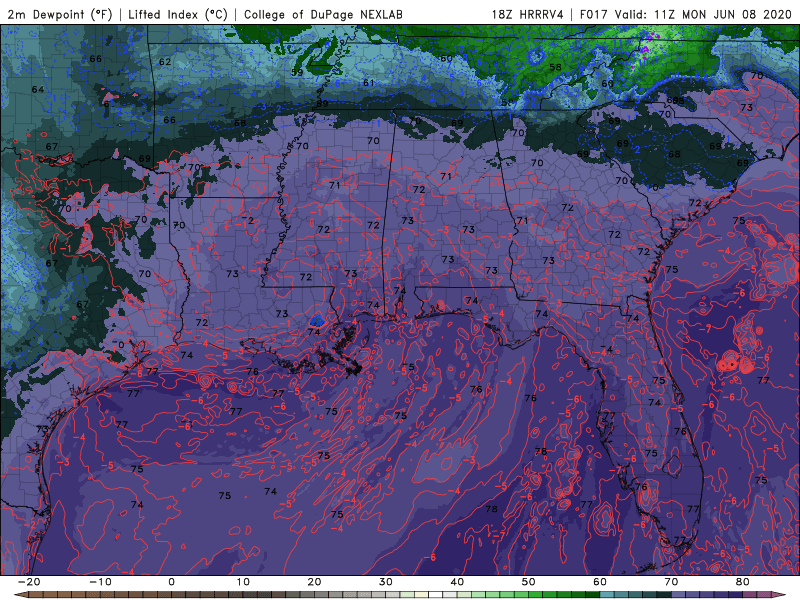Click the "Lifted Index (°C)" header label

178,14
